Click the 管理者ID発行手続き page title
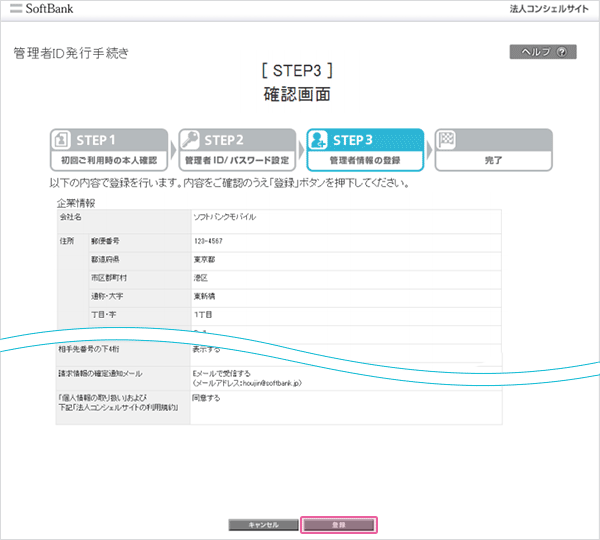The width and height of the screenshot is (600, 540). pos(71,53)
